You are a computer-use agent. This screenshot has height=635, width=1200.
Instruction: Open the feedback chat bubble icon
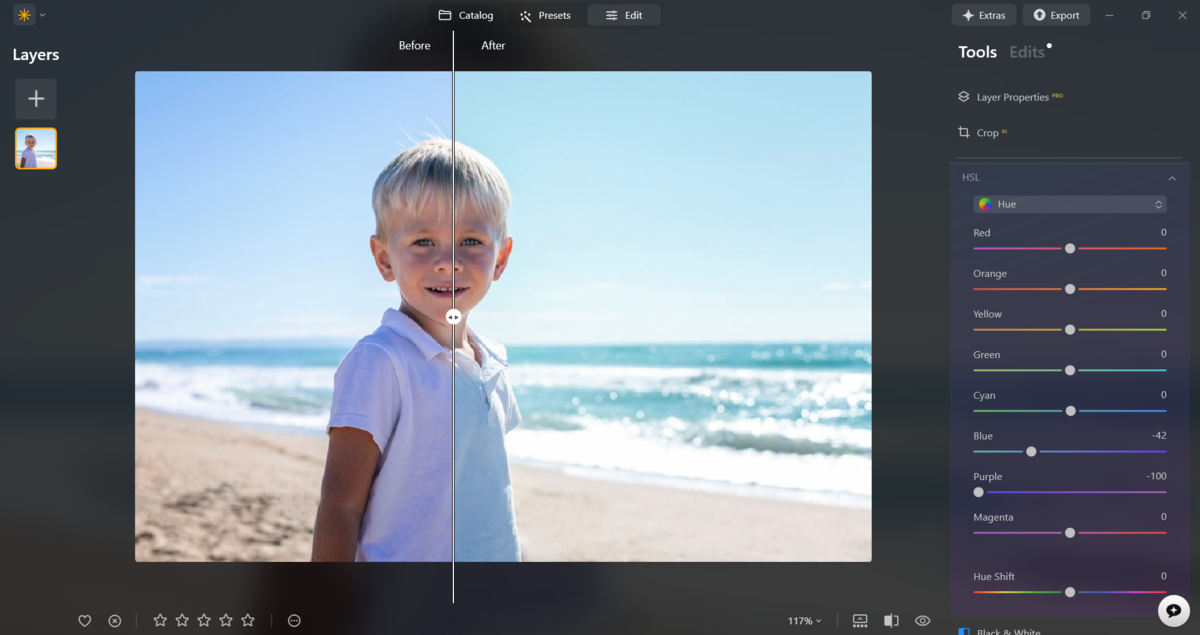[1174, 609]
